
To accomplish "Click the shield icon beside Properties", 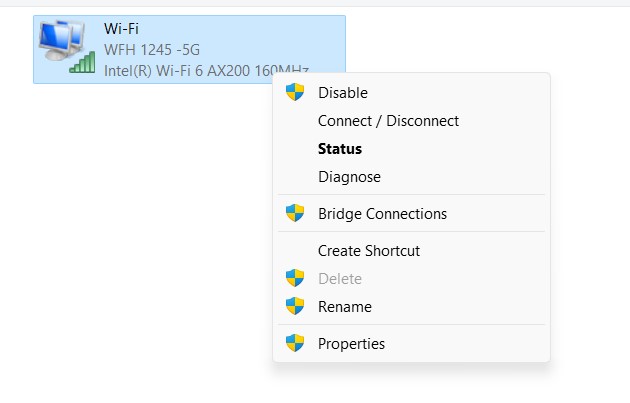I will [x=295, y=344].
